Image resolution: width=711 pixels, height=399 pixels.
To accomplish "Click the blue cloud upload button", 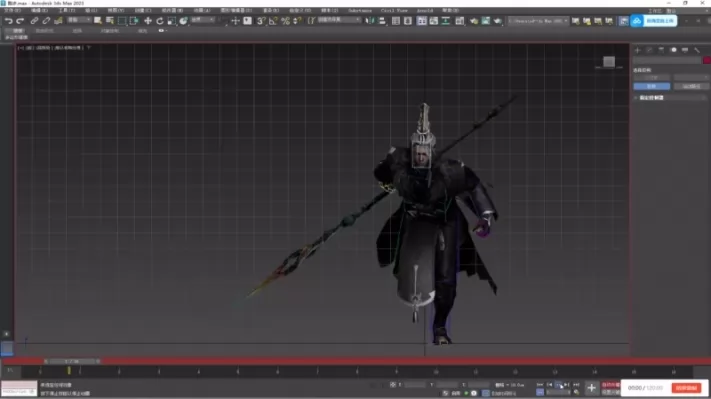I will pyautogui.click(x=653, y=21).
